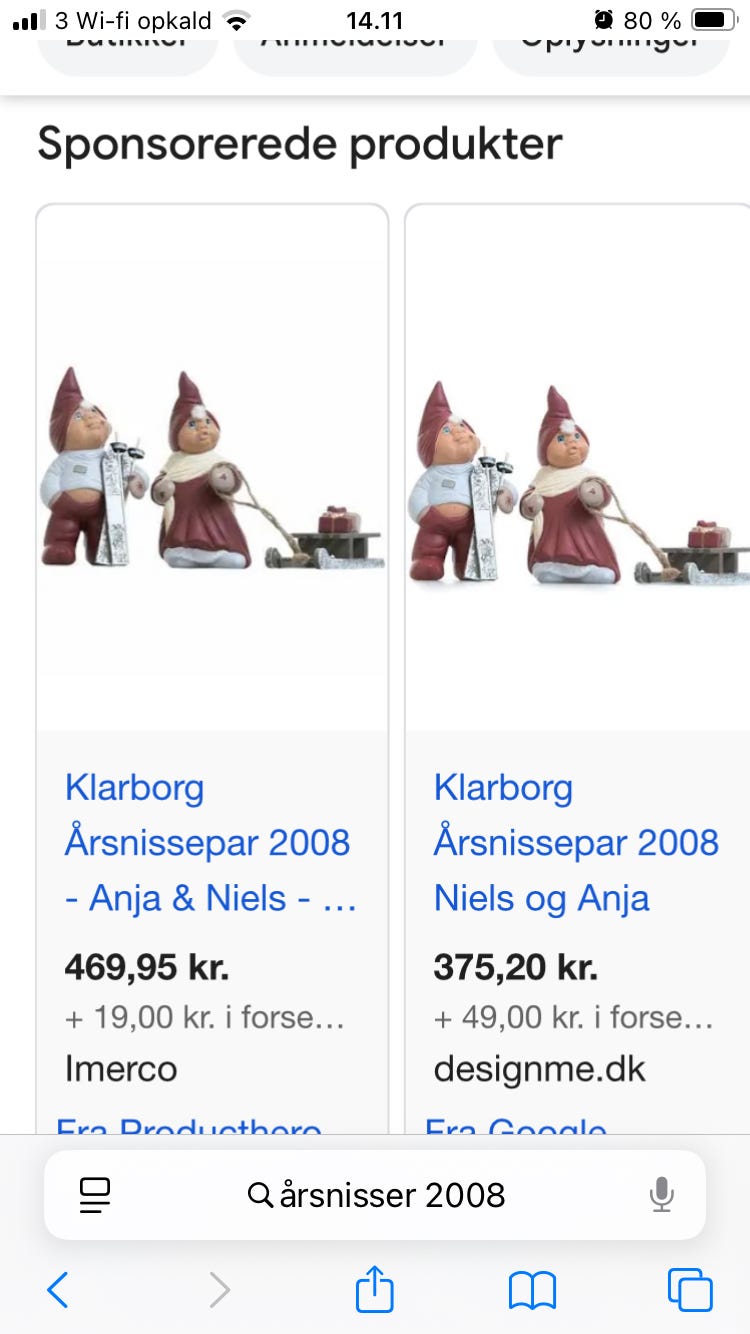Select the address bar with årsnisser 2008
750x1334 pixels.
pos(375,1195)
